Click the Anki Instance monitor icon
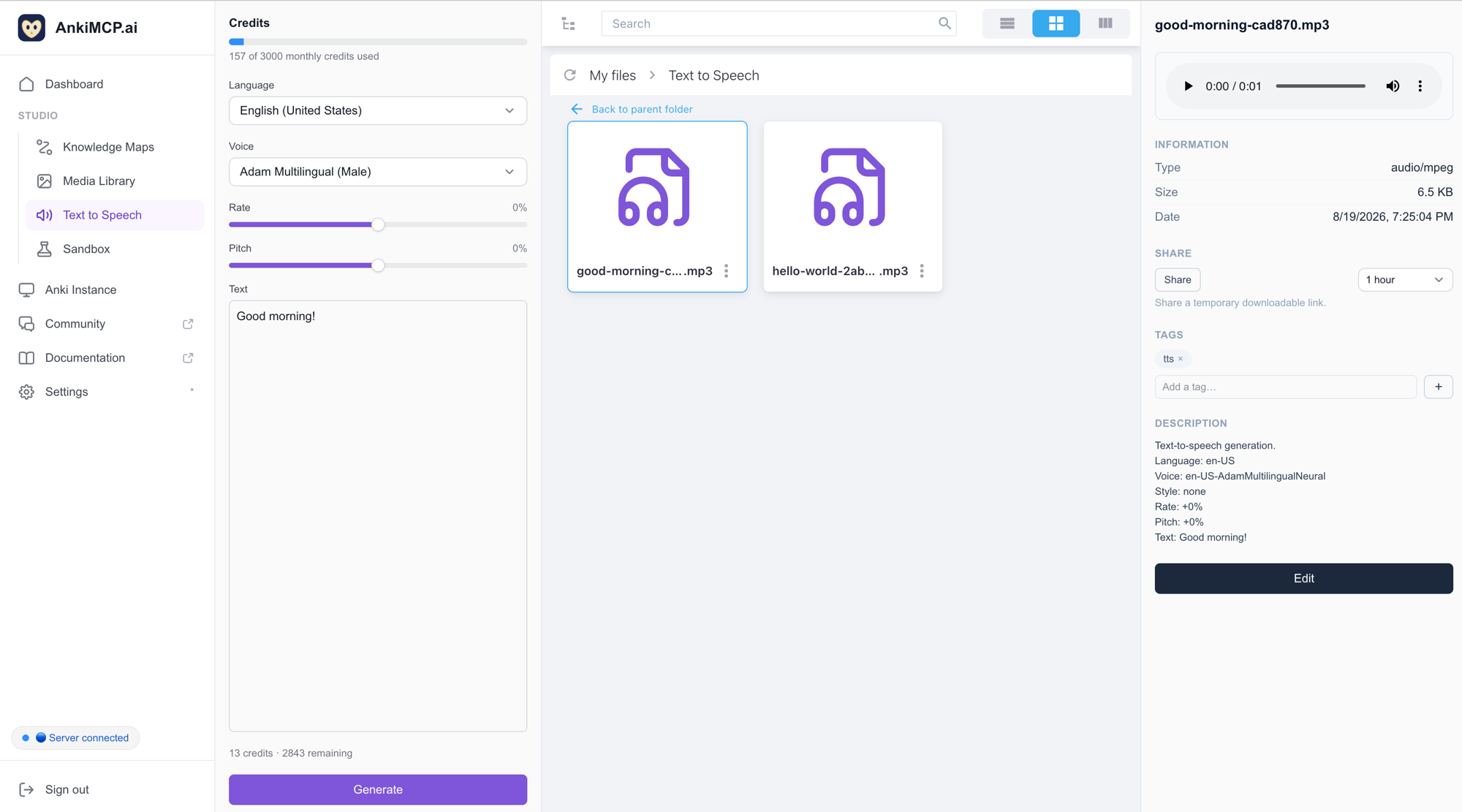This screenshot has height=812, width=1462. (x=26, y=290)
